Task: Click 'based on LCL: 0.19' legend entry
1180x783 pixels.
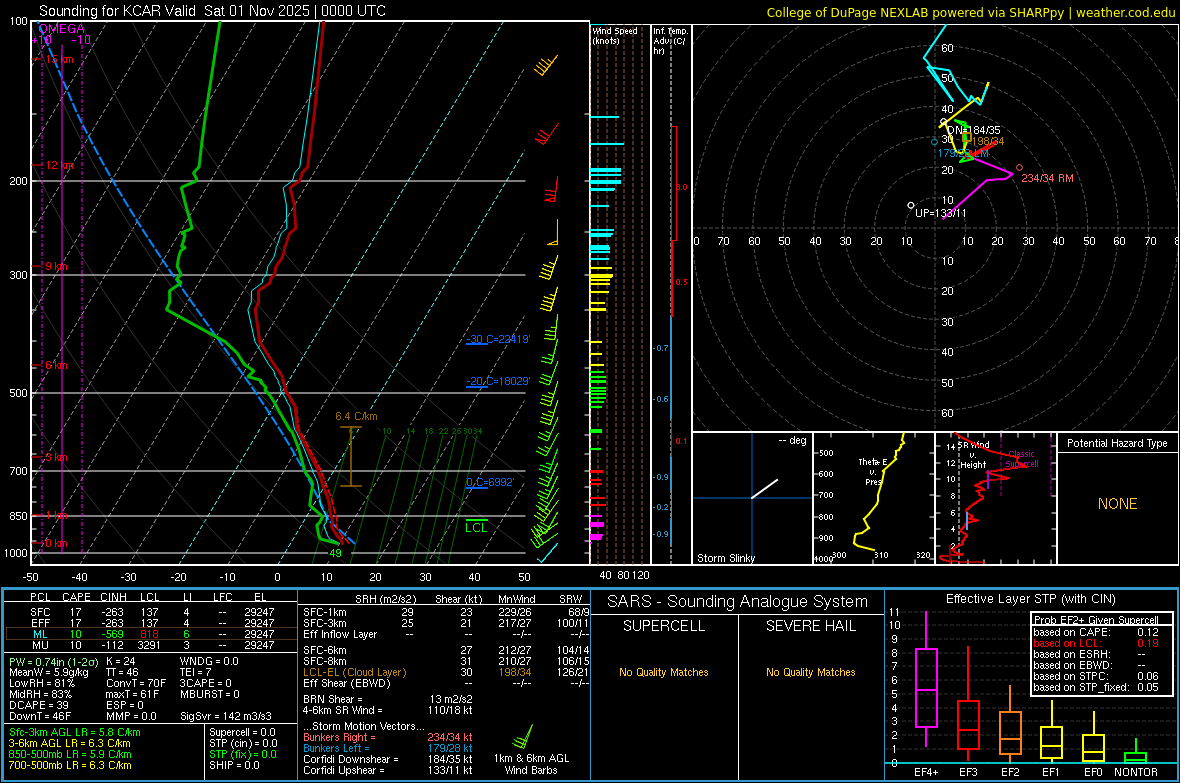Action: (x=1096, y=643)
